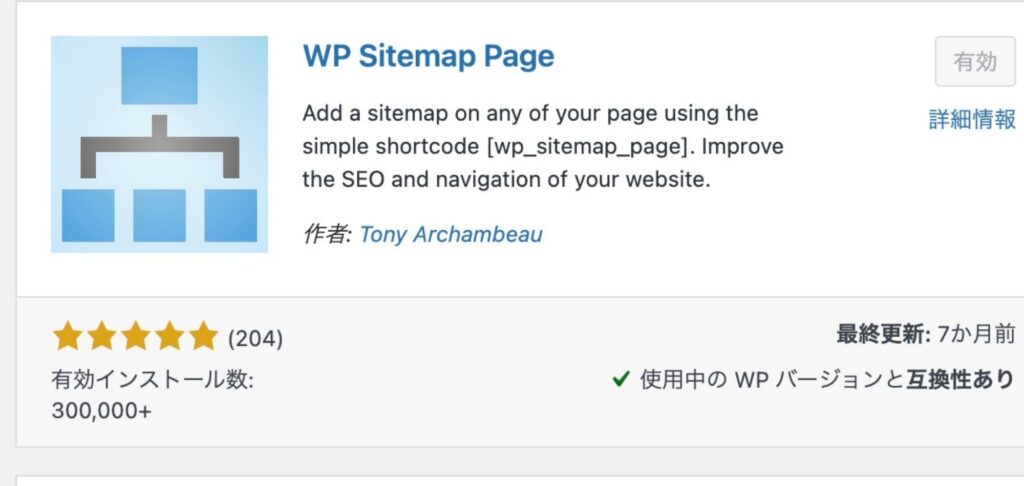This screenshot has height=486, width=1024.
Task: Open the 詳細情報 details link
Action: click(x=972, y=120)
